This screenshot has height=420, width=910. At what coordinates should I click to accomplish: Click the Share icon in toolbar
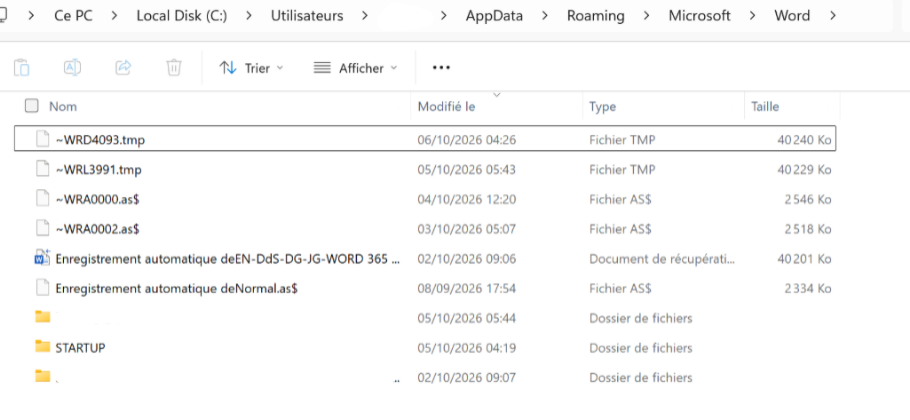point(123,68)
